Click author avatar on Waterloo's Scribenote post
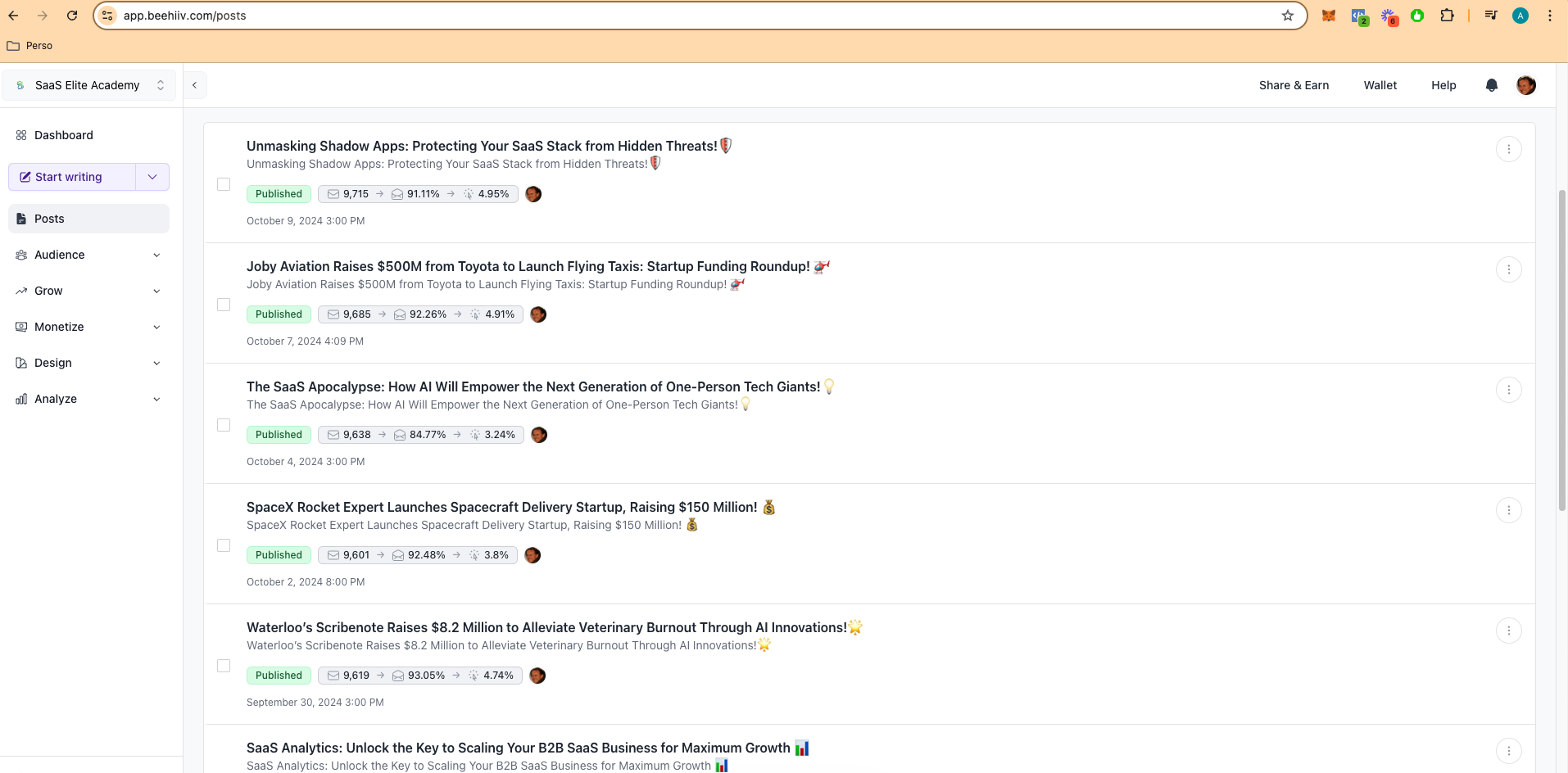This screenshot has width=1568, height=773. coord(537,676)
